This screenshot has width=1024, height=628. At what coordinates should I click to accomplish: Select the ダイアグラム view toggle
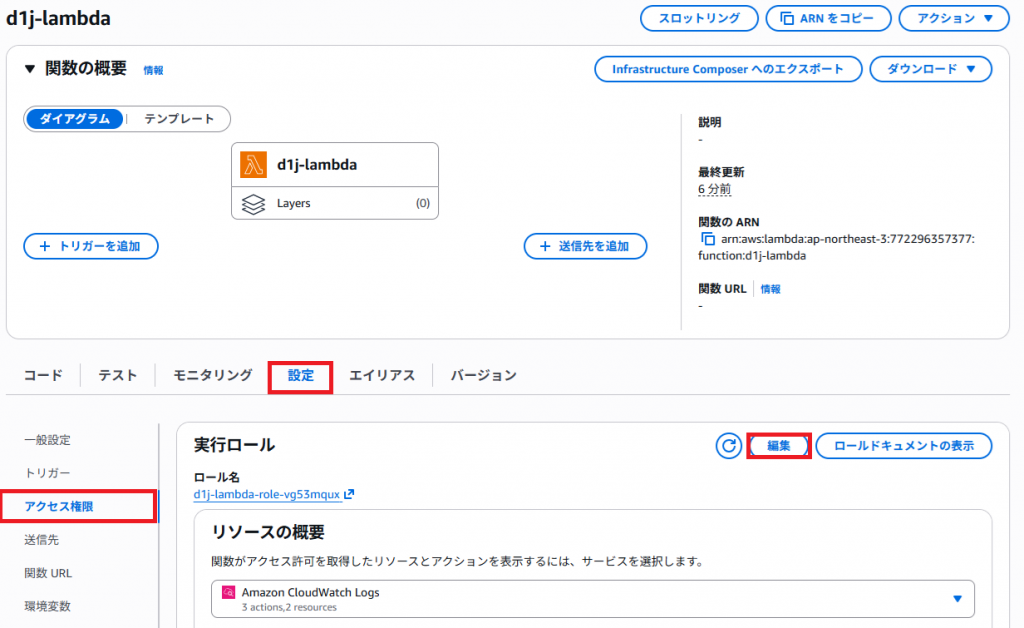75,119
